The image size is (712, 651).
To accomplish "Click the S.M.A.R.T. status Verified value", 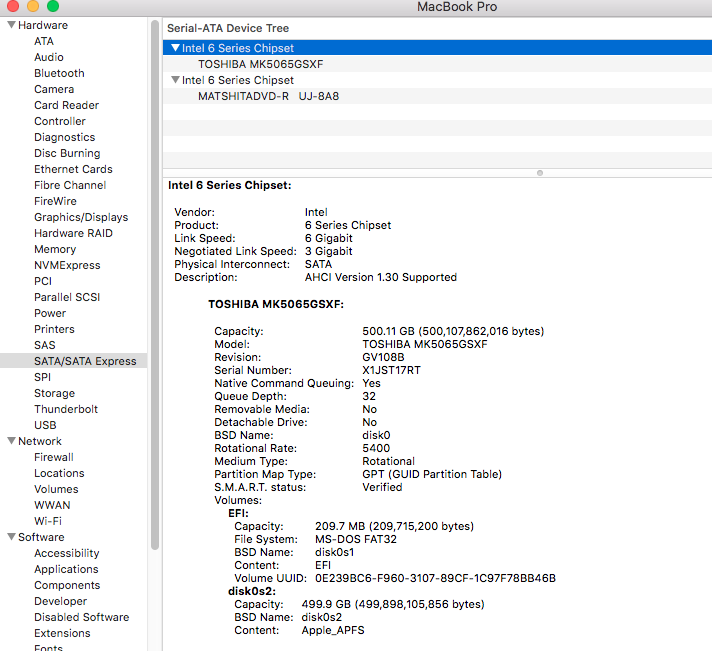I will (x=382, y=487).
